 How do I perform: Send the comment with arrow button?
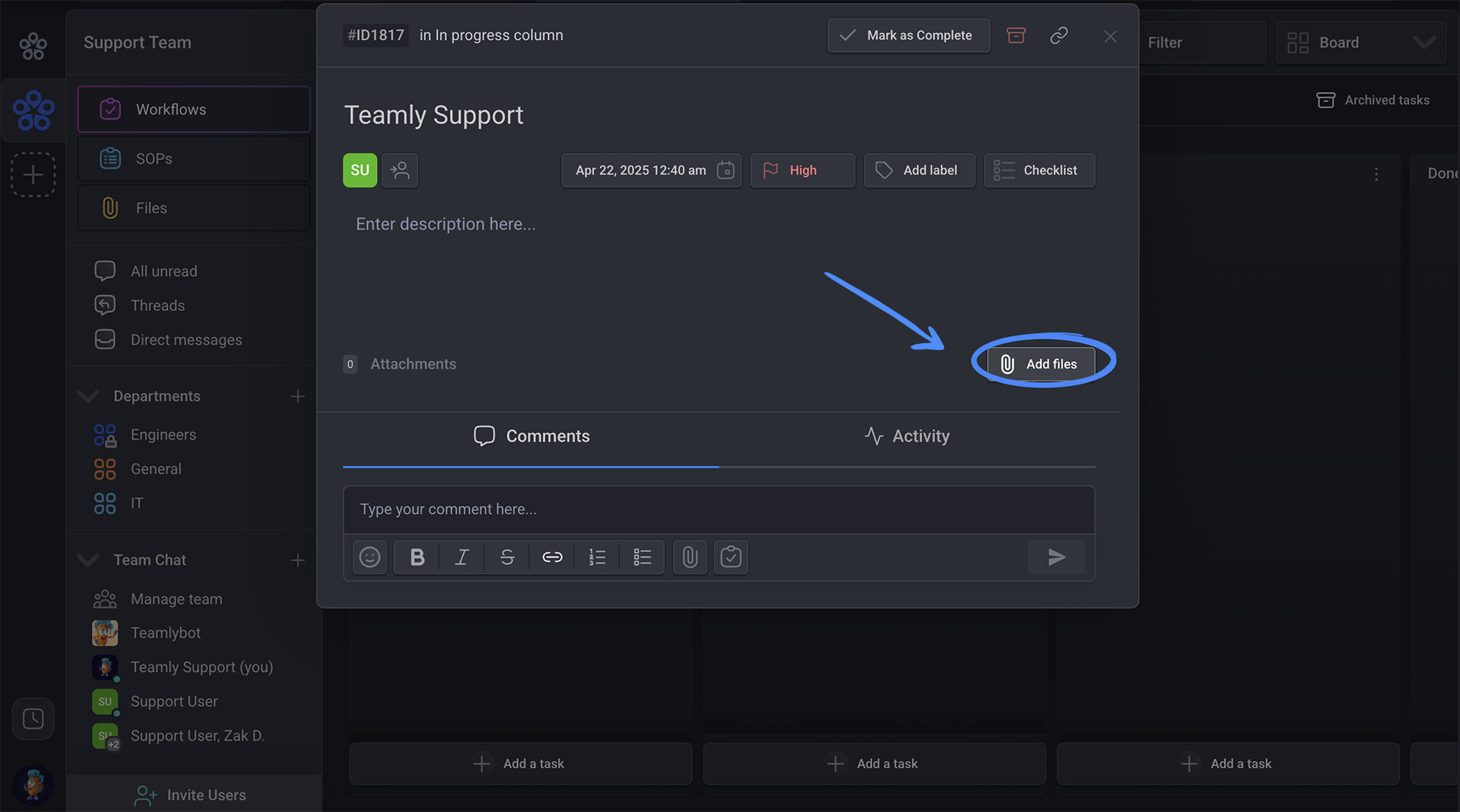(1057, 557)
